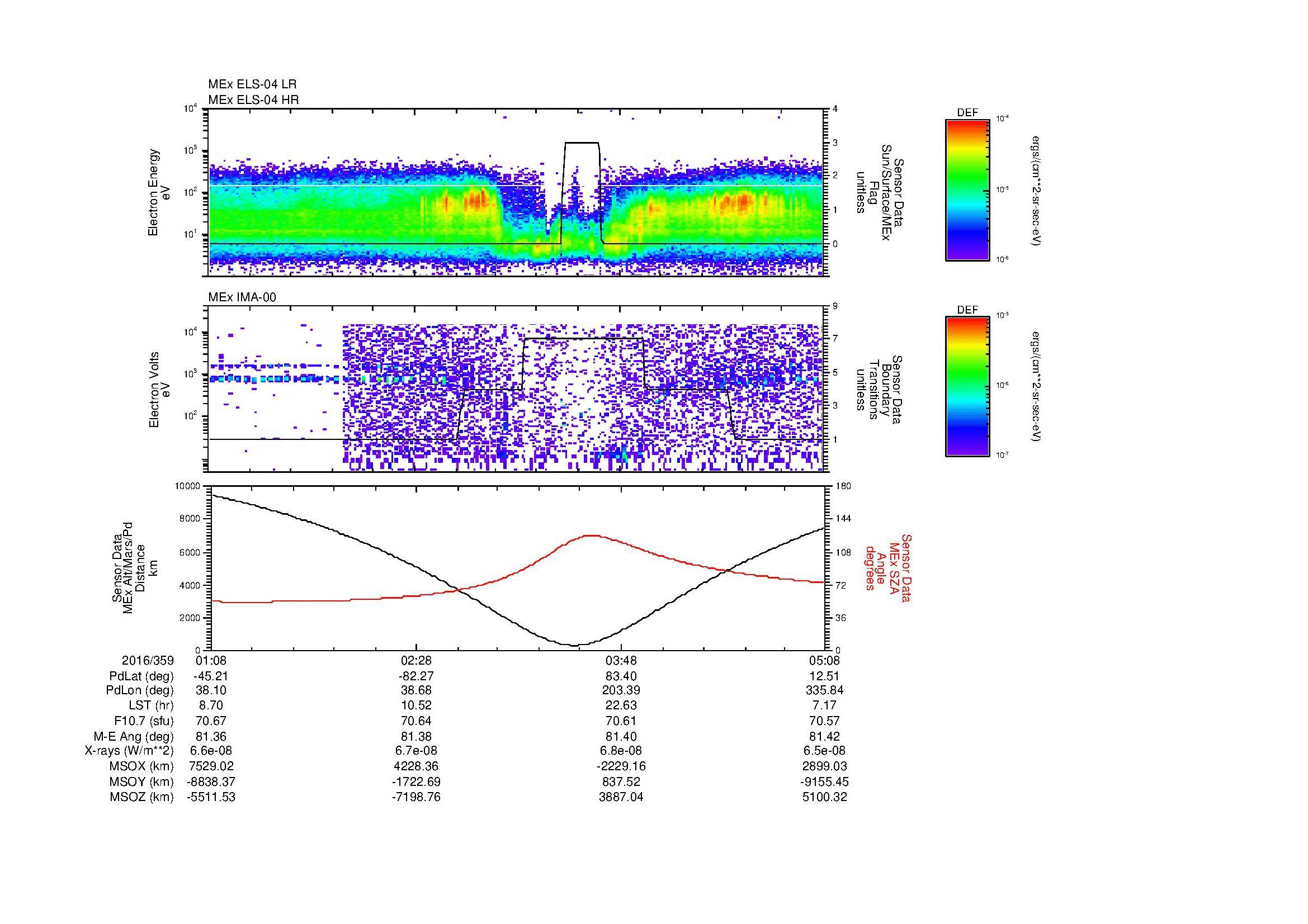Click the MSOY value -8838.37
Image resolution: width=1308 pixels, height=924 pixels.
(x=211, y=781)
